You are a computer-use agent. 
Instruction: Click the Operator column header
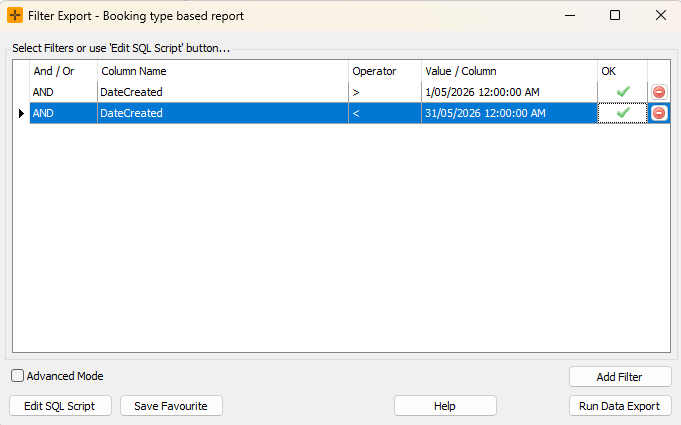[x=385, y=71]
